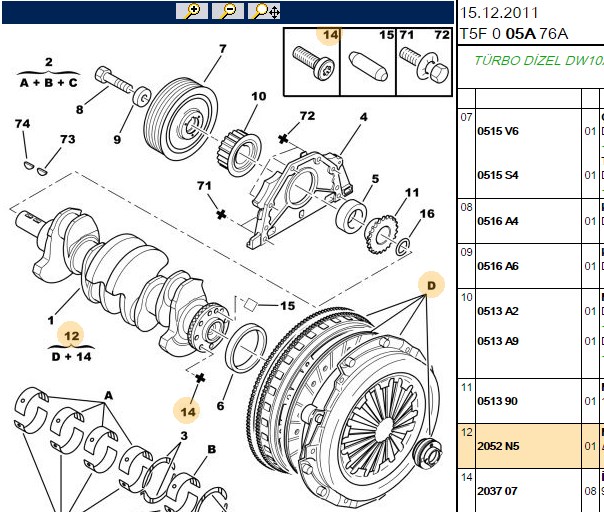Select callout 14 below crankshaft

pyautogui.click(x=188, y=412)
